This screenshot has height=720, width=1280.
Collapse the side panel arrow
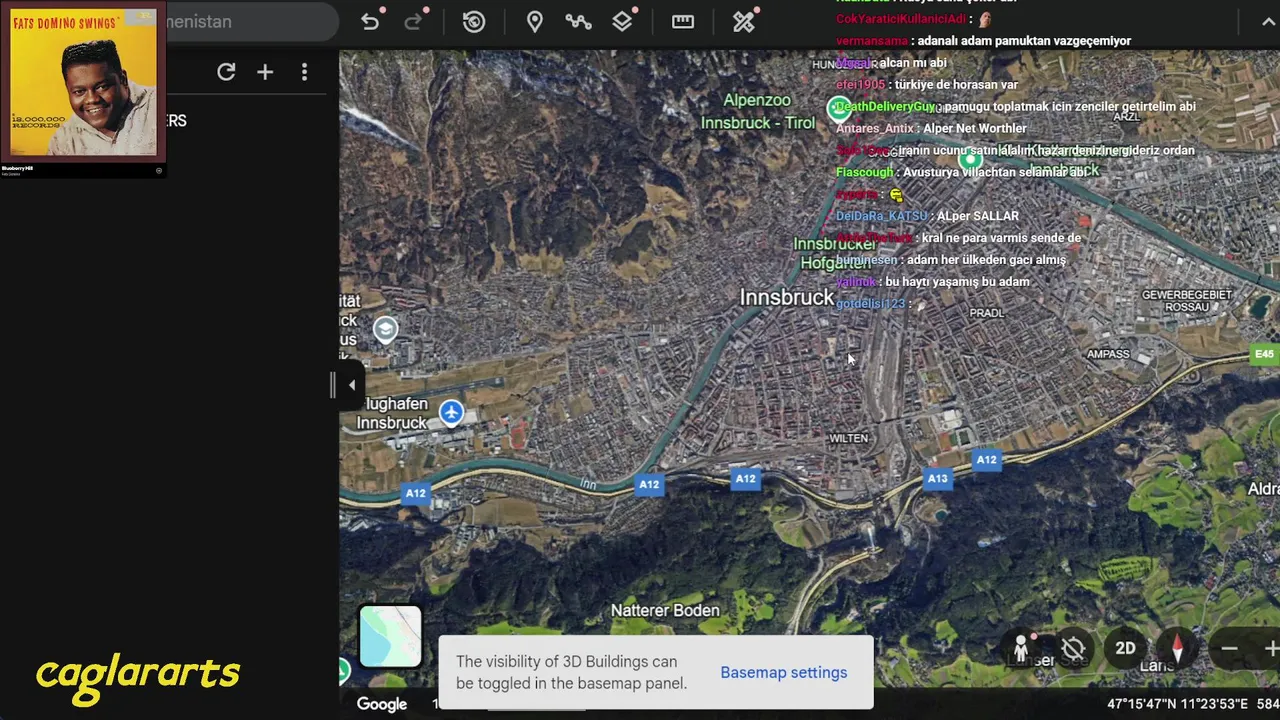click(x=351, y=385)
